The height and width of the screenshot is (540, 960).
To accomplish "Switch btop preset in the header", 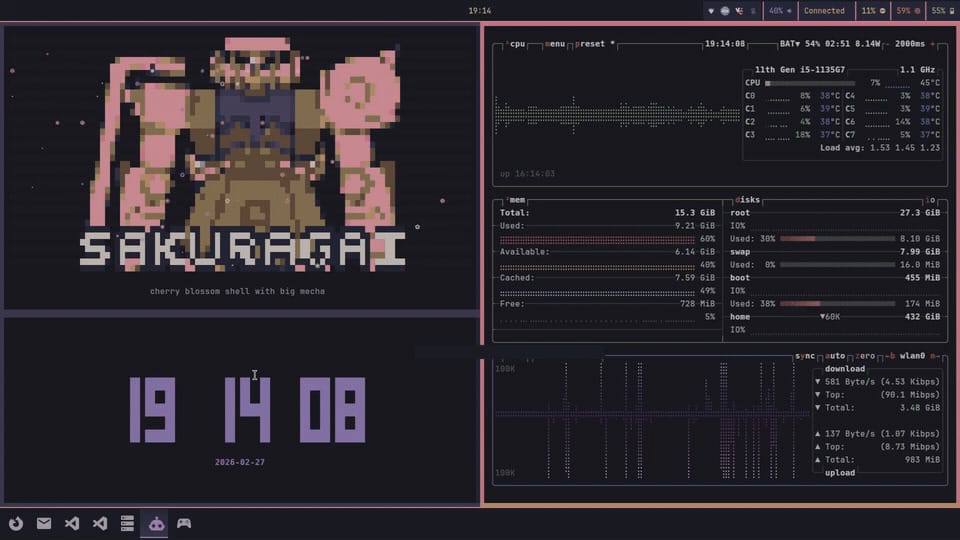I will point(591,44).
